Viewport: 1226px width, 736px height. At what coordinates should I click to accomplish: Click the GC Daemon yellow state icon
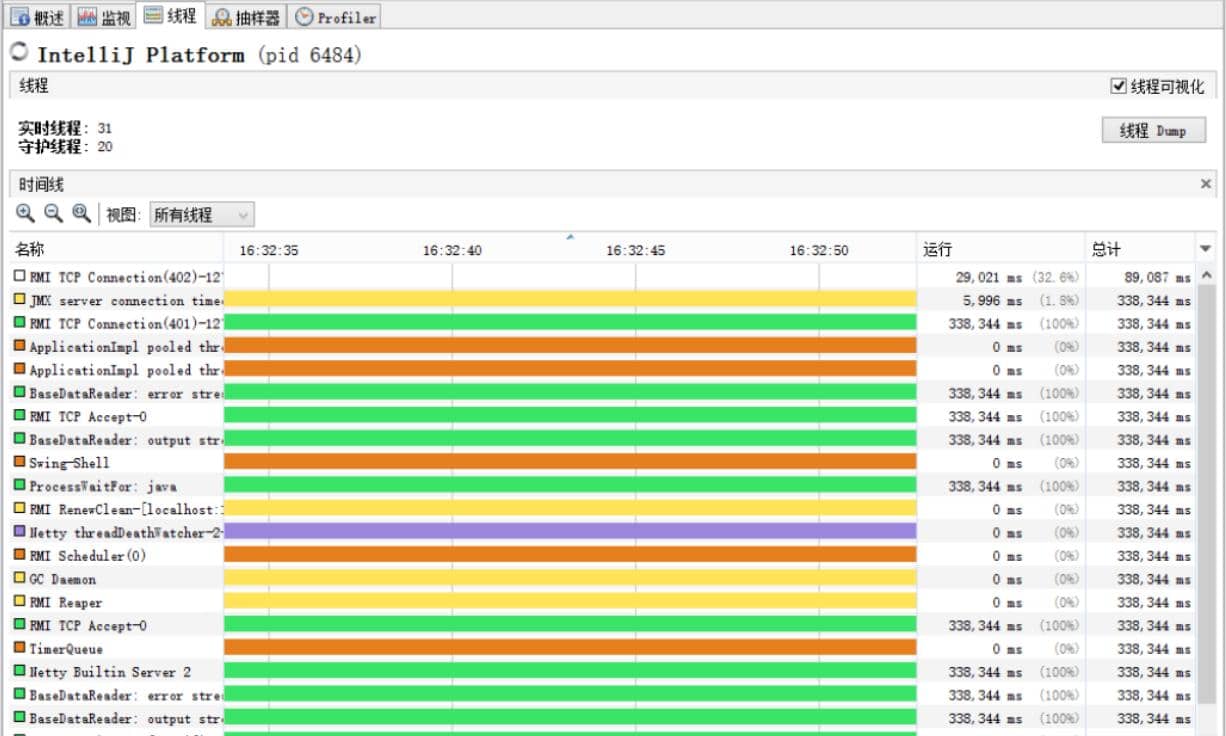coord(19,578)
